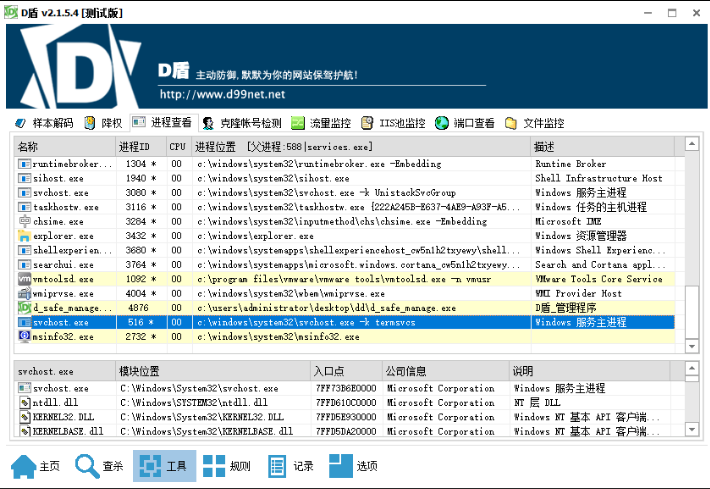Screen dimensions: 710x489
Task: Click the KERNEL32.DLL module icon
Action: (x=24, y=417)
